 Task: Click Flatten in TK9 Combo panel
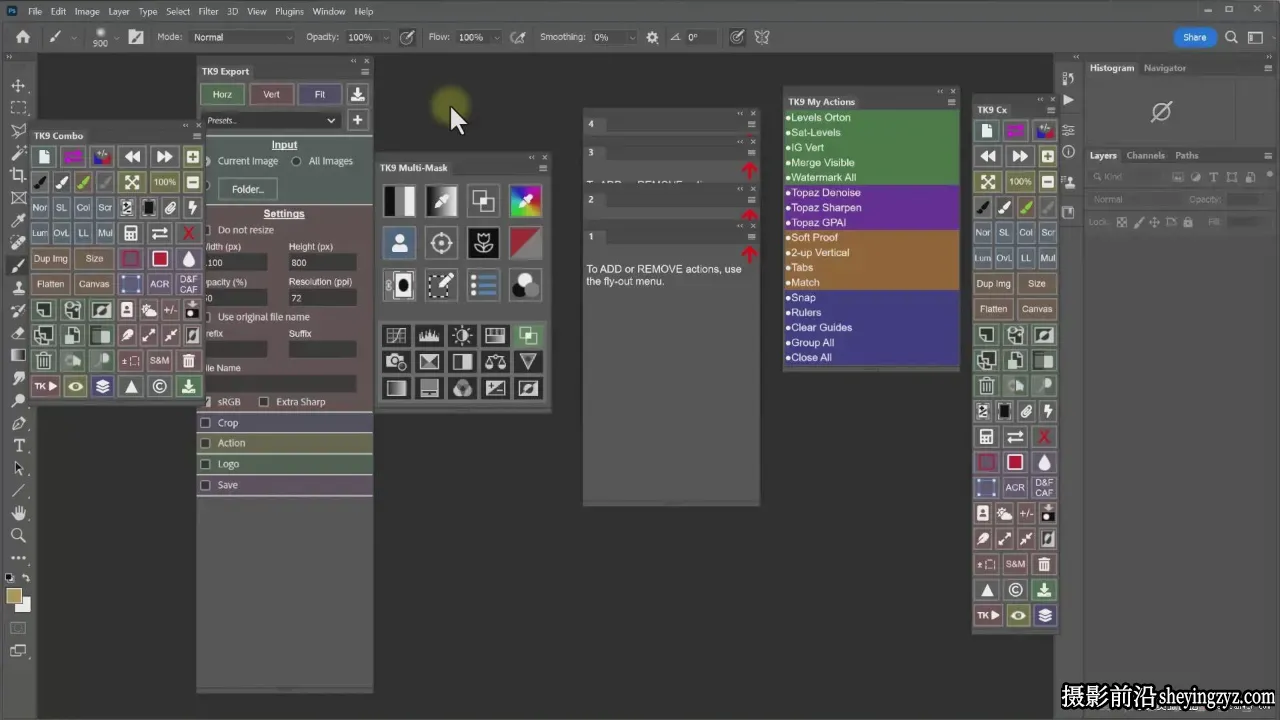(50, 284)
